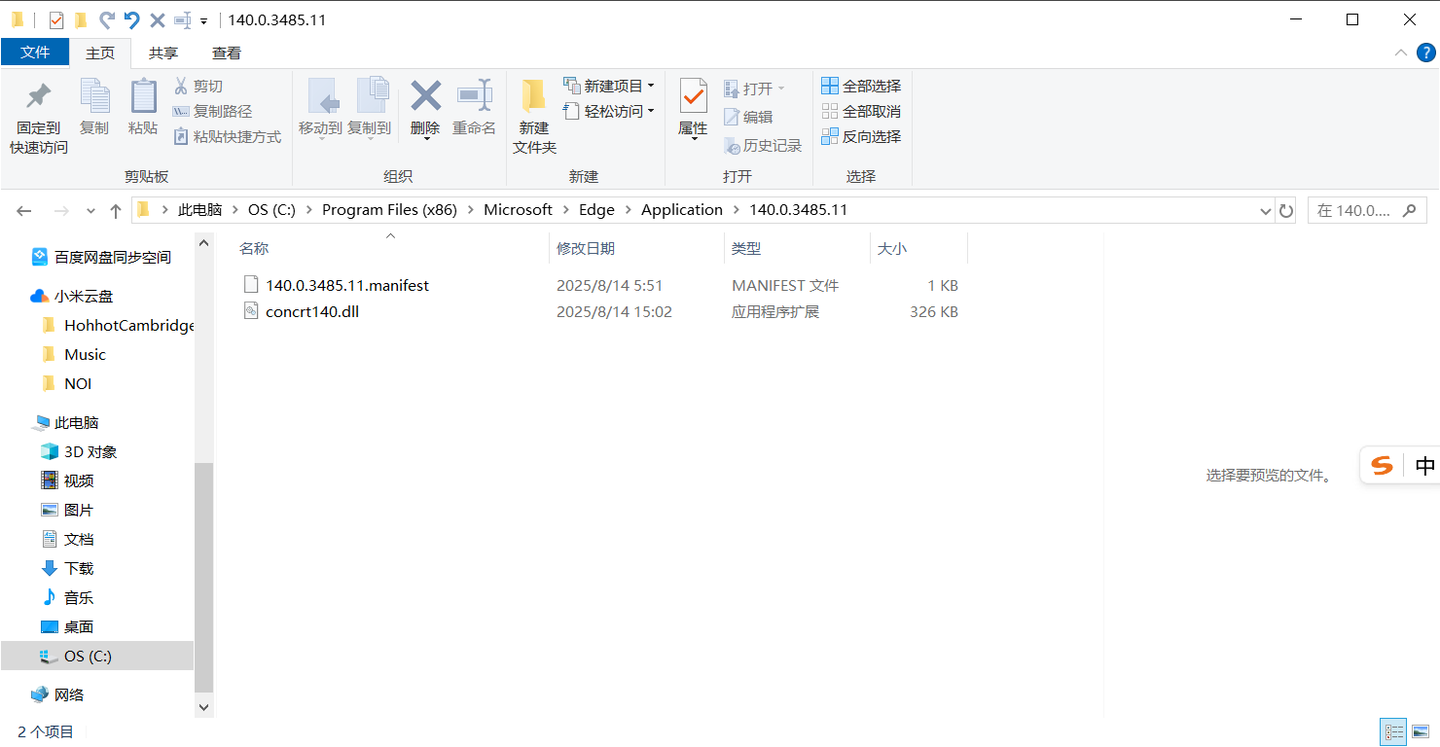1440x747 pixels.
Task: Create a New folder (新建文件夹)
Action: tap(534, 117)
